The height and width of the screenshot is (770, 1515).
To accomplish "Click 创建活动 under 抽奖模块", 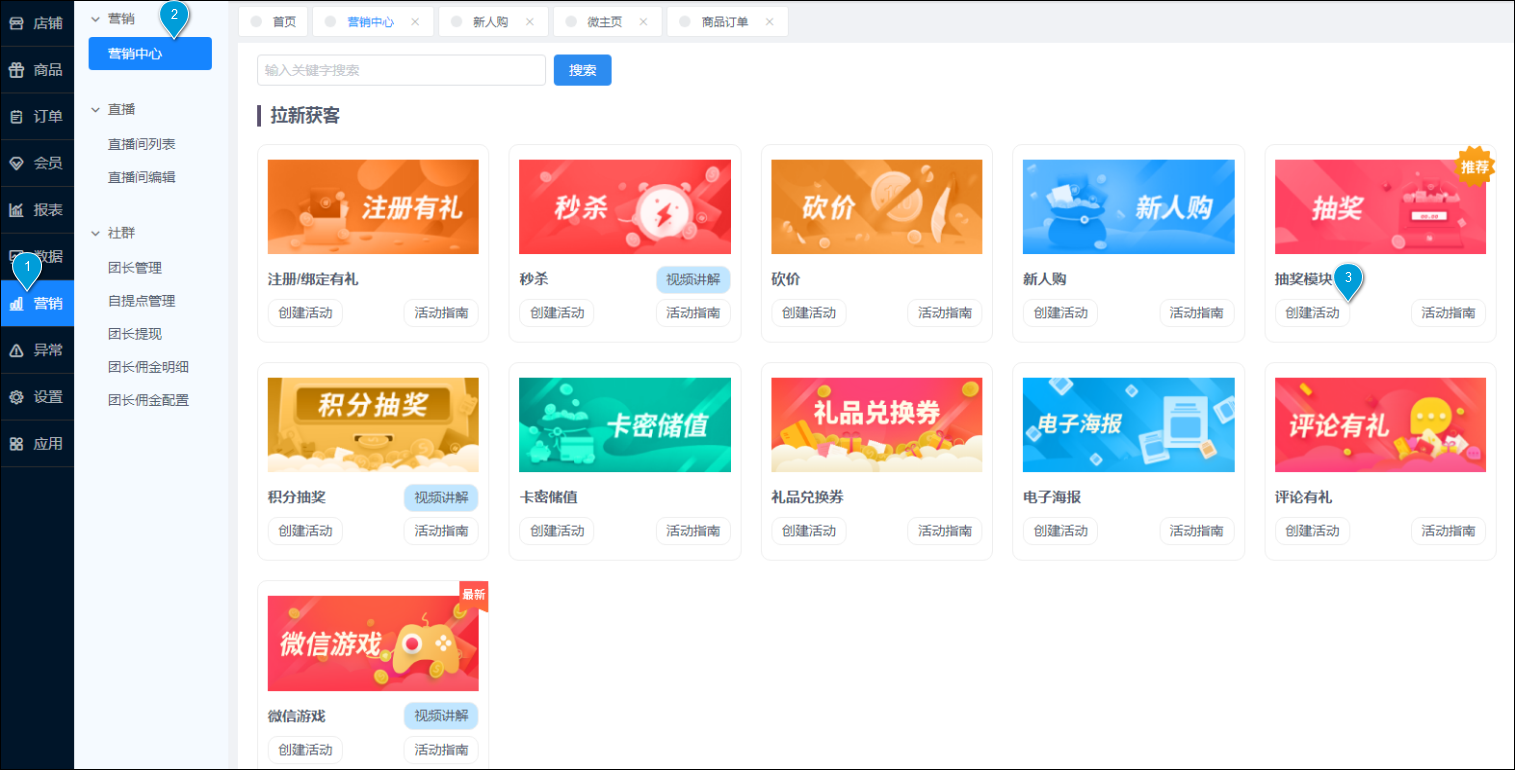I will pyautogui.click(x=1312, y=313).
